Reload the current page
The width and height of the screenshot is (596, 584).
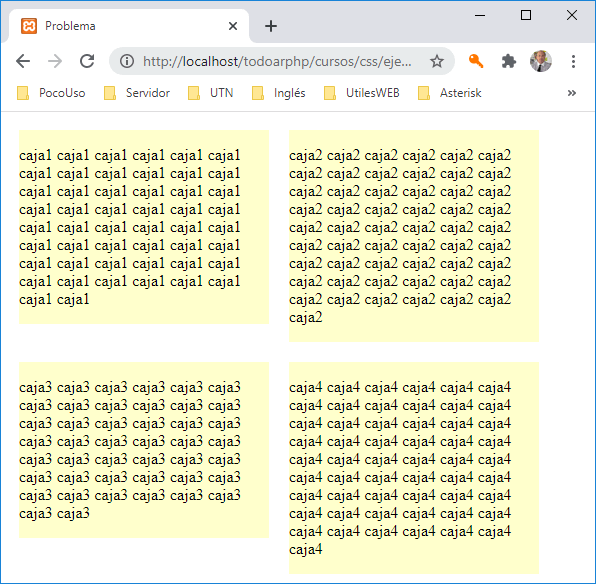87,61
